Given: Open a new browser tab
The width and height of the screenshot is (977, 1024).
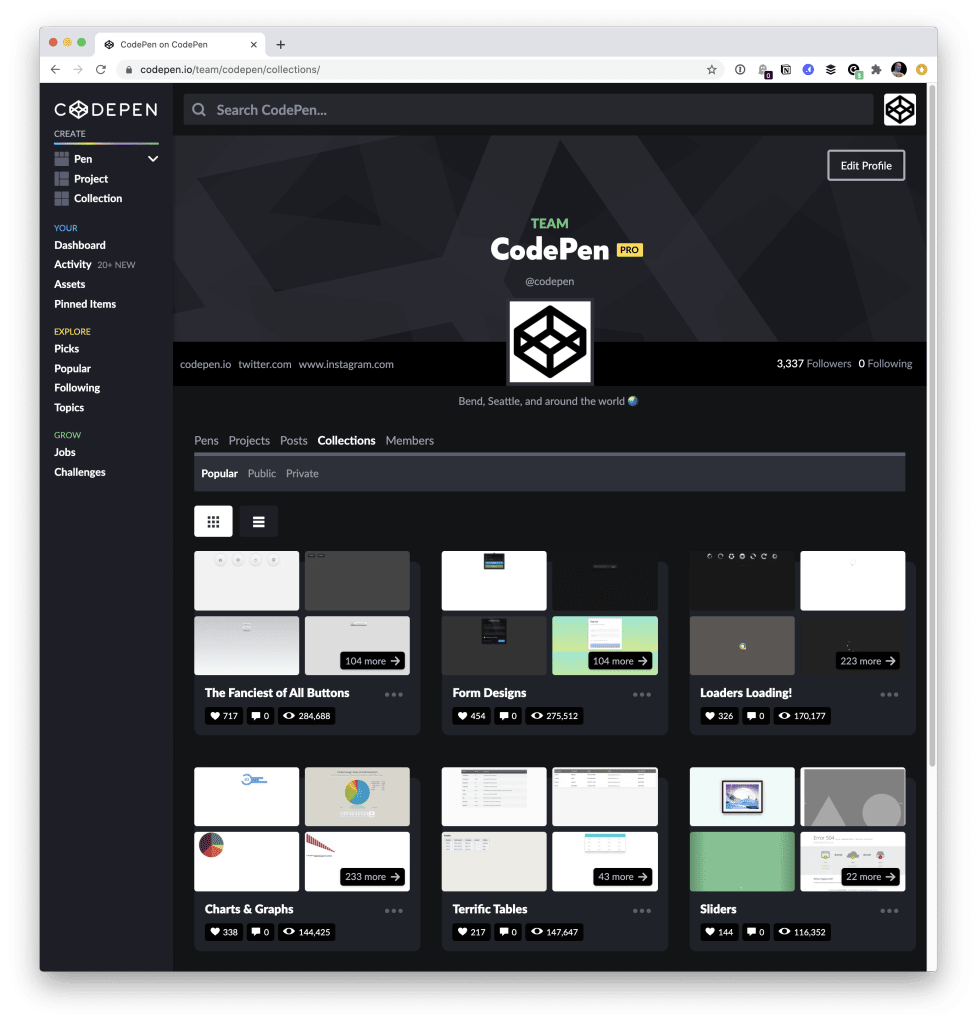Looking at the screenshot, I should (281, 44).
